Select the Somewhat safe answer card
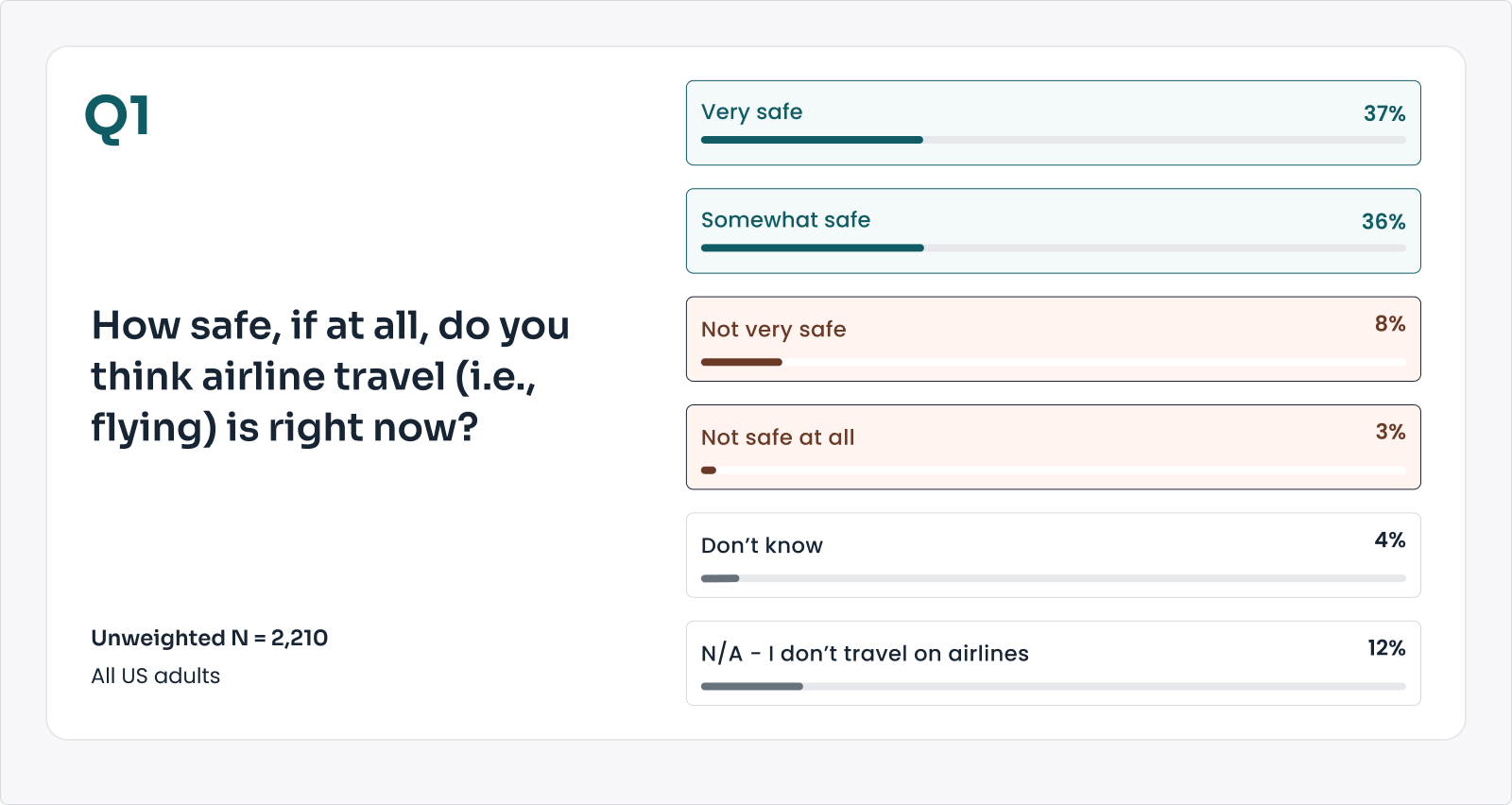Image resolution: width=1512 pixels, height=805 pixels. [1053, 231]
